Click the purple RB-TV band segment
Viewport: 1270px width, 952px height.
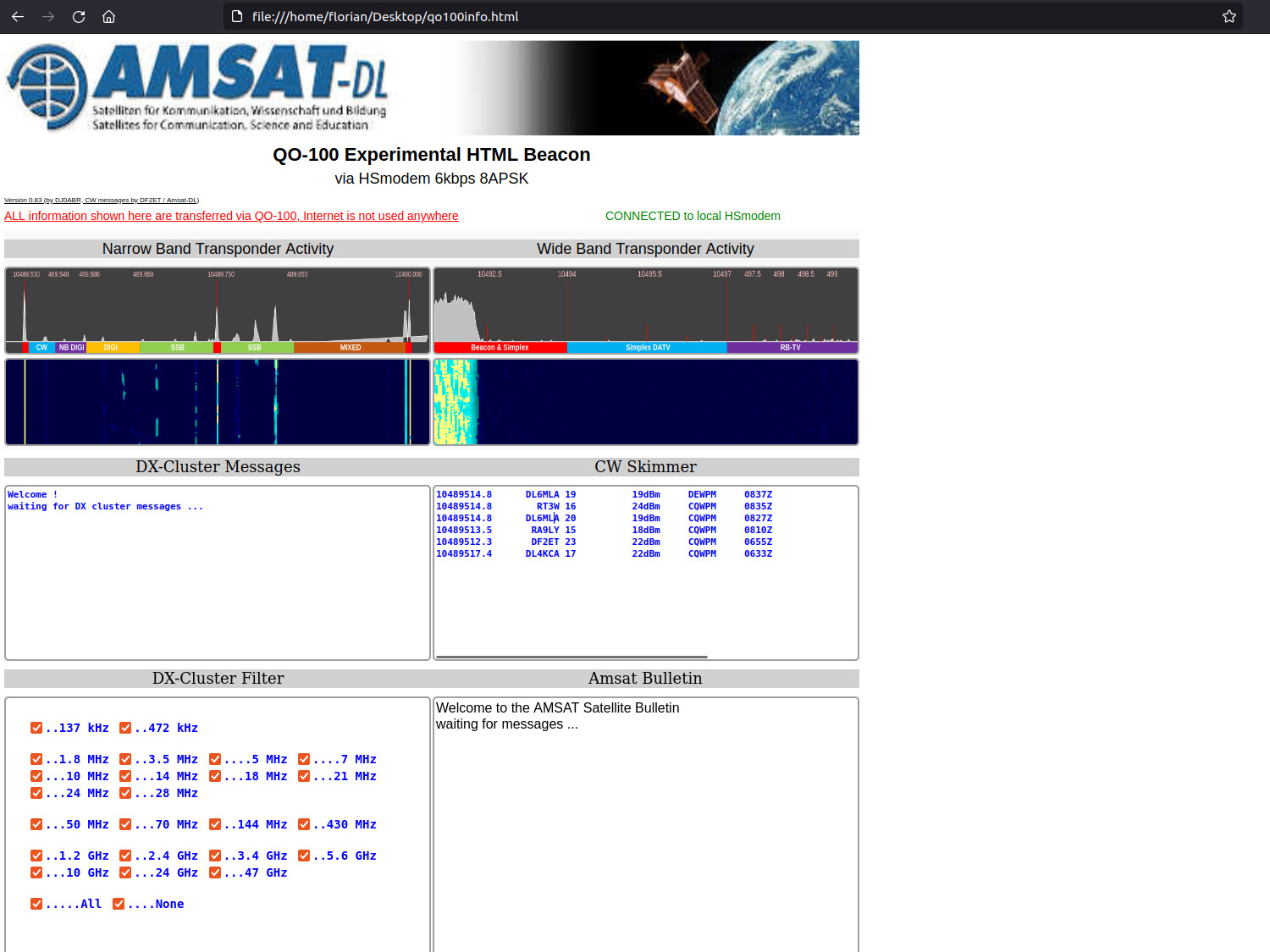click(x=791, y=348)
